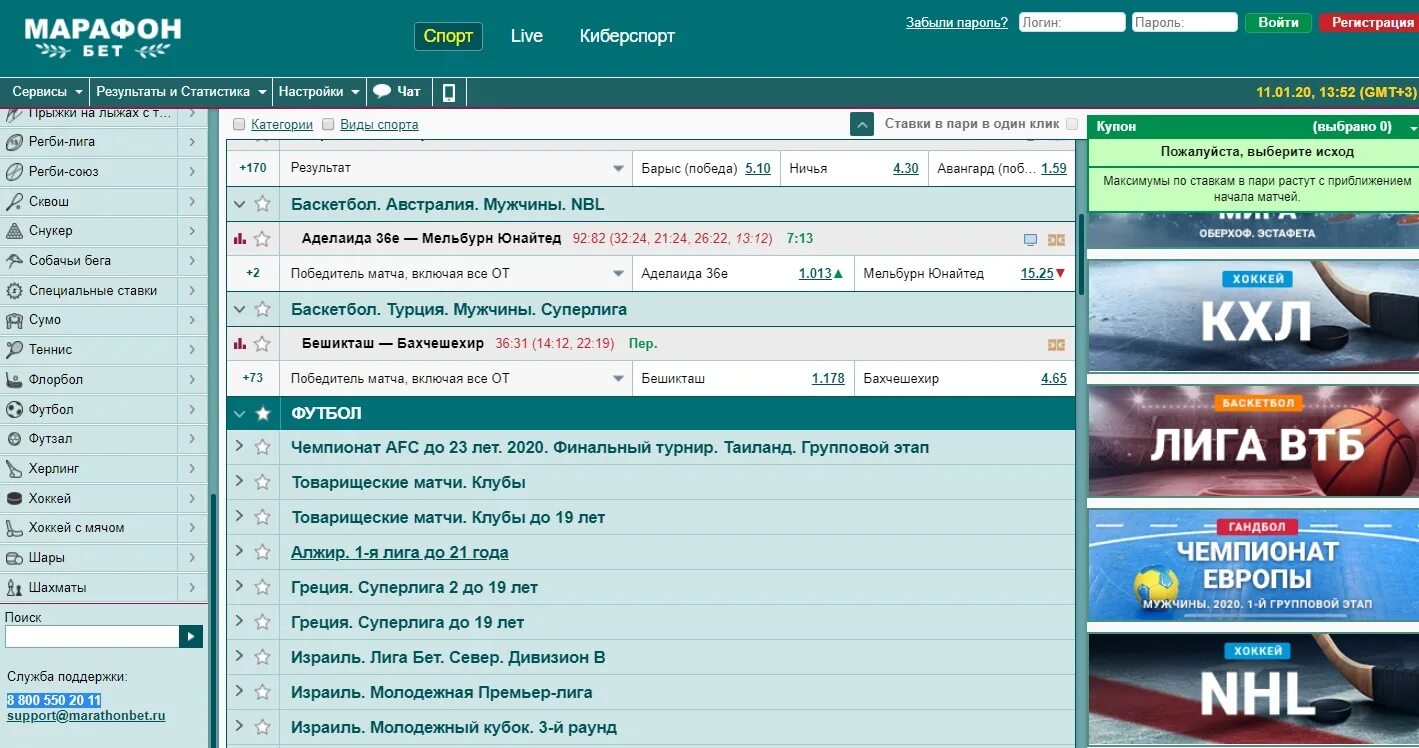The width and height of the screenshot is (1419, 748).
Task: Expand Футзал sidebar arrow
Action: point(191,439)
